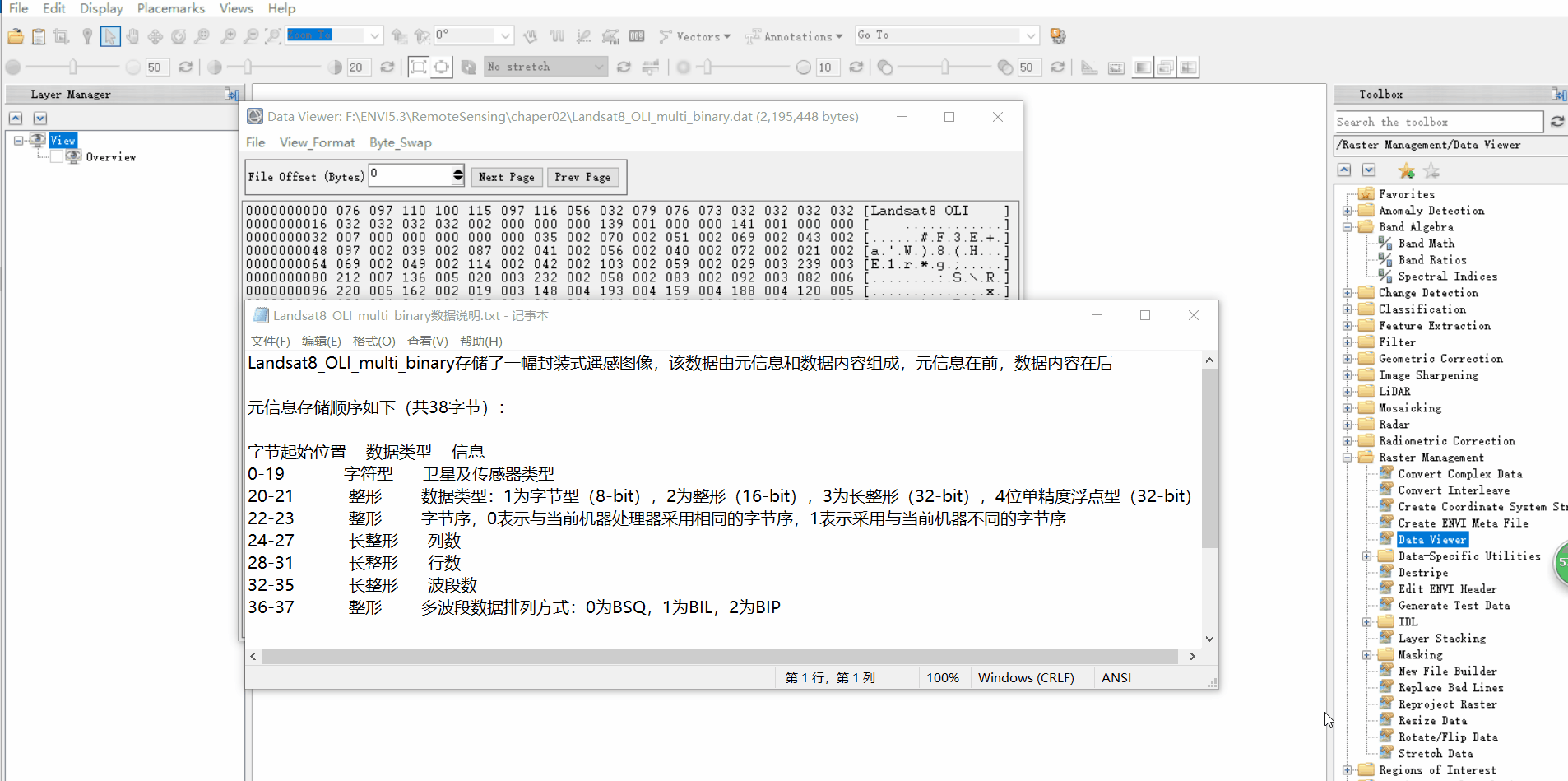Click the Next Page button

(506, 177)
